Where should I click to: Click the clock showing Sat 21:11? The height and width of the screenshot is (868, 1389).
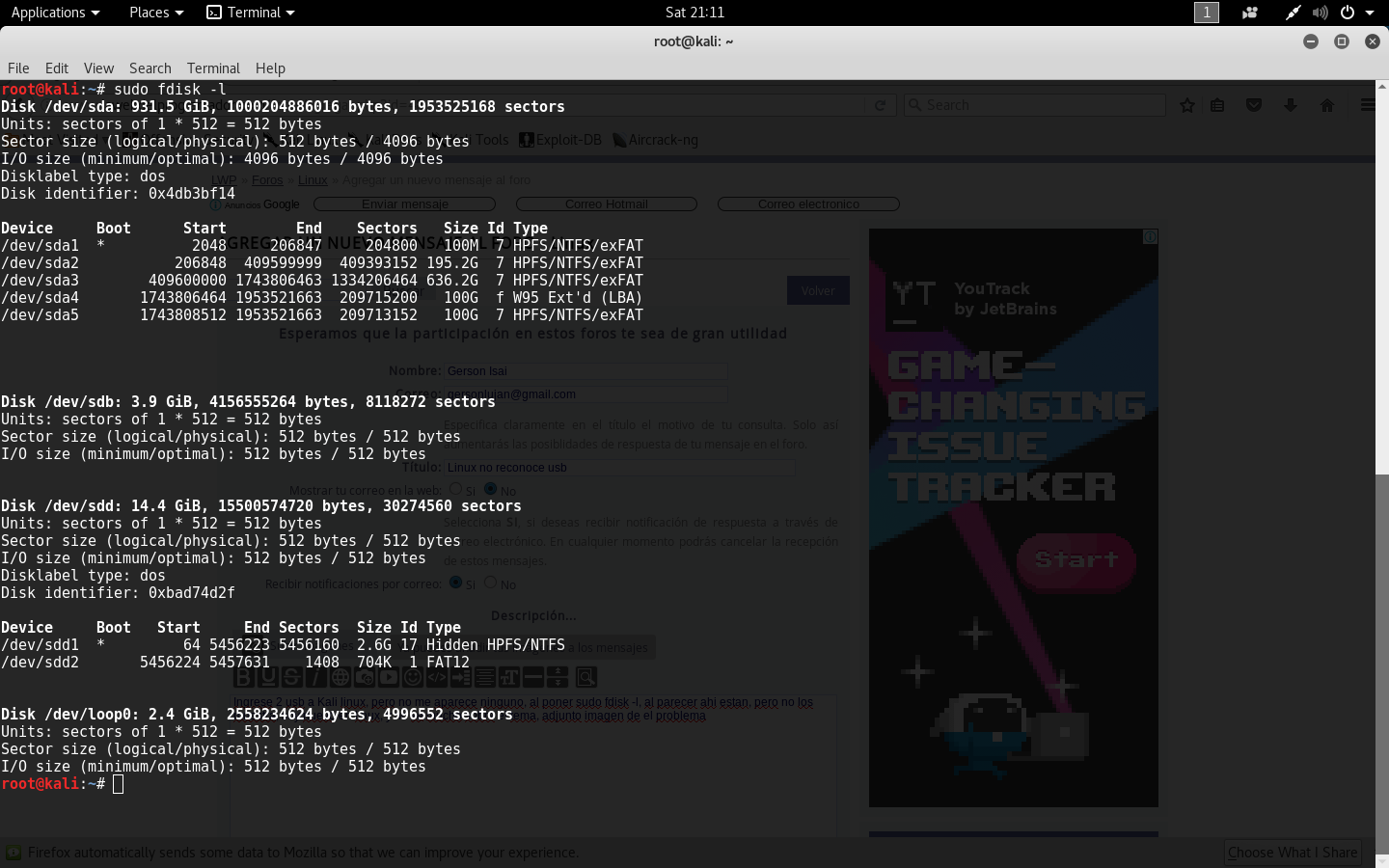pos(694,13)
